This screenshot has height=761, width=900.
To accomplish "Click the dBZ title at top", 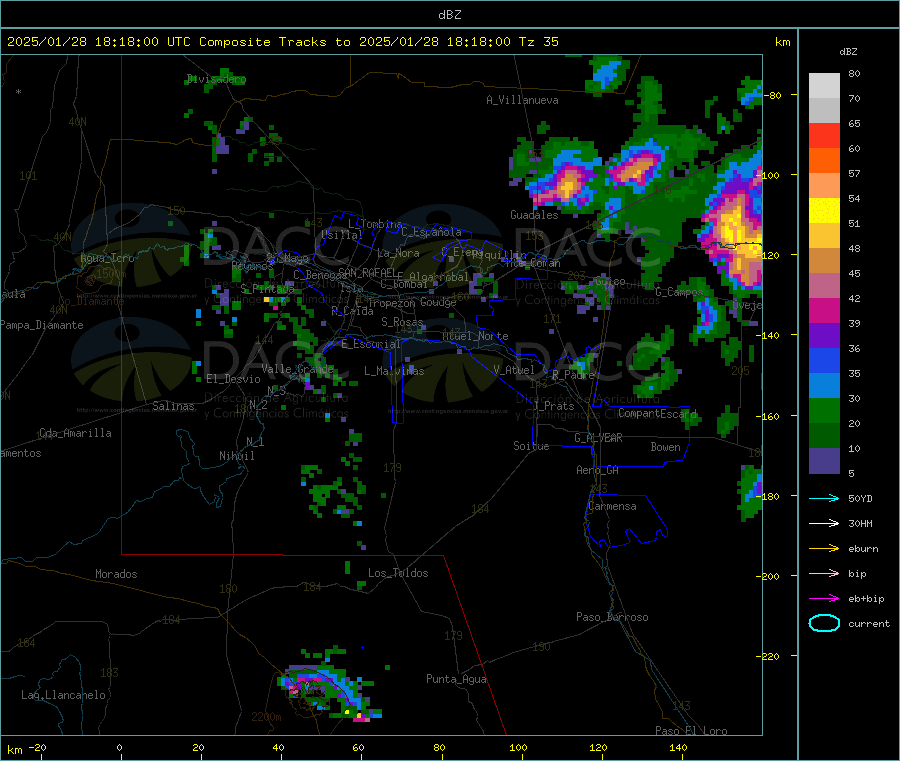I will pos(449,15).
